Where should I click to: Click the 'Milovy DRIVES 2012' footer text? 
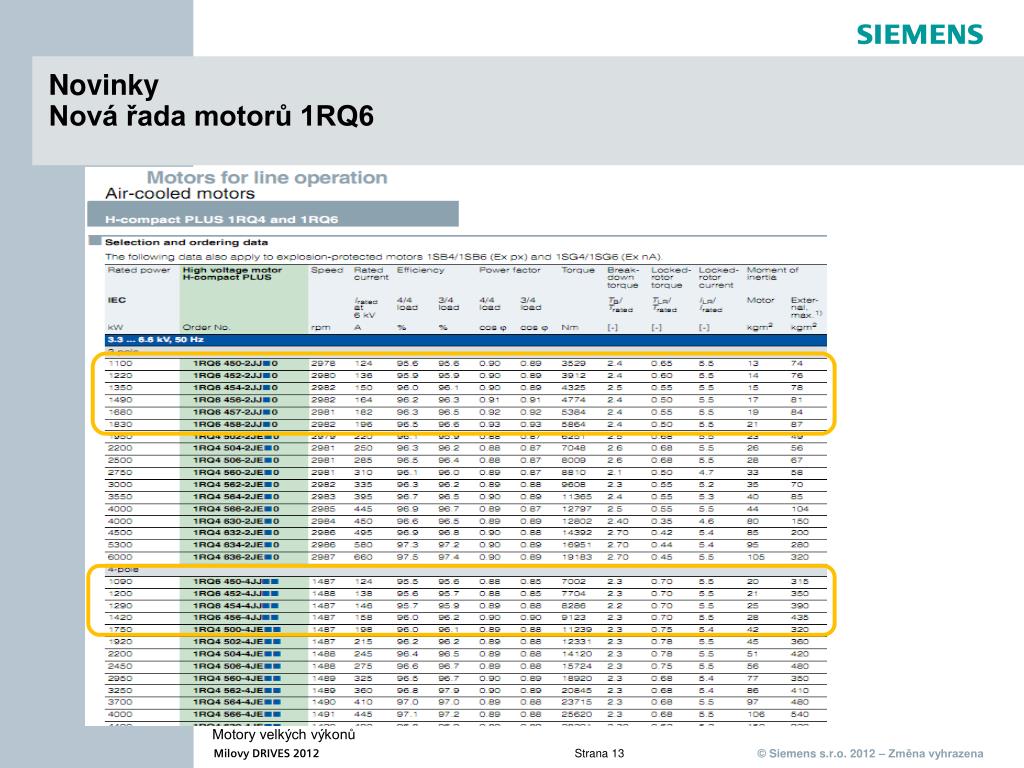266,753
